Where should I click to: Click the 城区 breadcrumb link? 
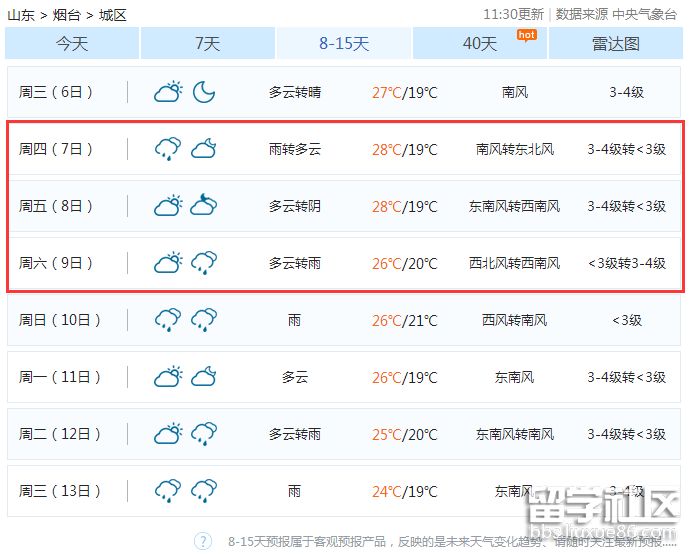click(x=113, y=15)
